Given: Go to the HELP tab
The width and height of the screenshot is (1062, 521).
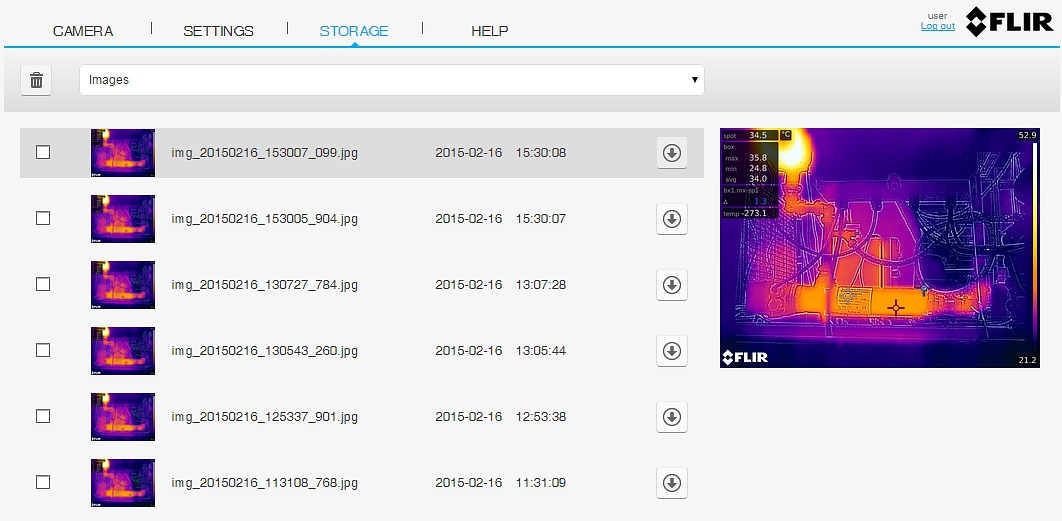Looking at the screenshot, I should [490, 31].
